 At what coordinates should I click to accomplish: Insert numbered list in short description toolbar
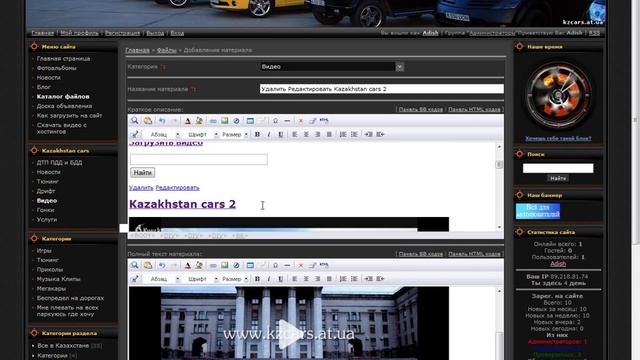(343, 134)
